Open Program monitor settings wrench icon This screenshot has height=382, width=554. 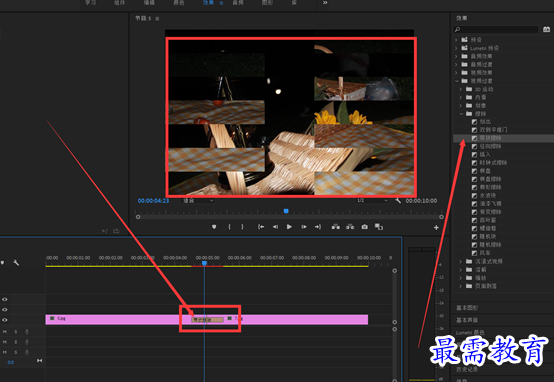click(x=398, y=201)
